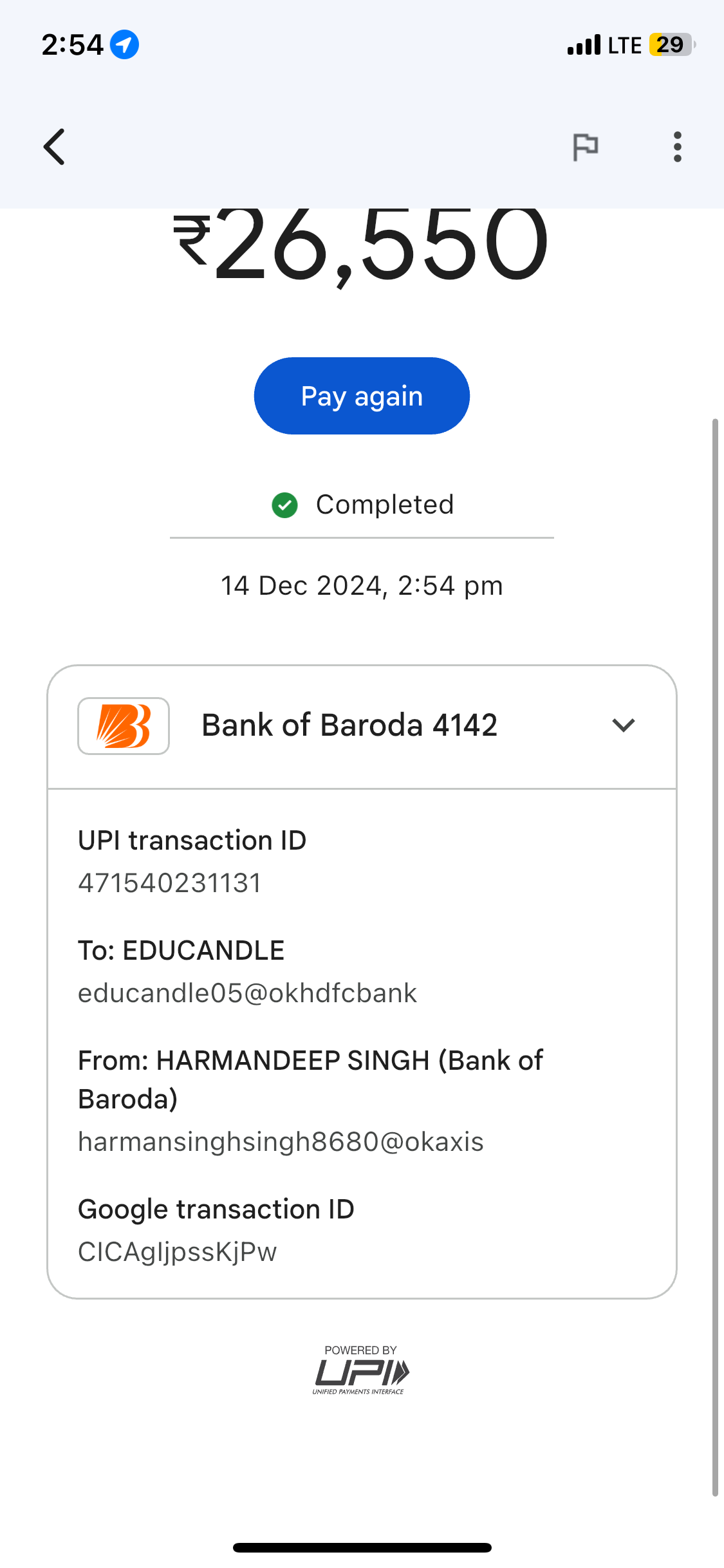Tap the Pay again button
The width and height of the screenshot is (724, 1568).
tap(362, 396)
